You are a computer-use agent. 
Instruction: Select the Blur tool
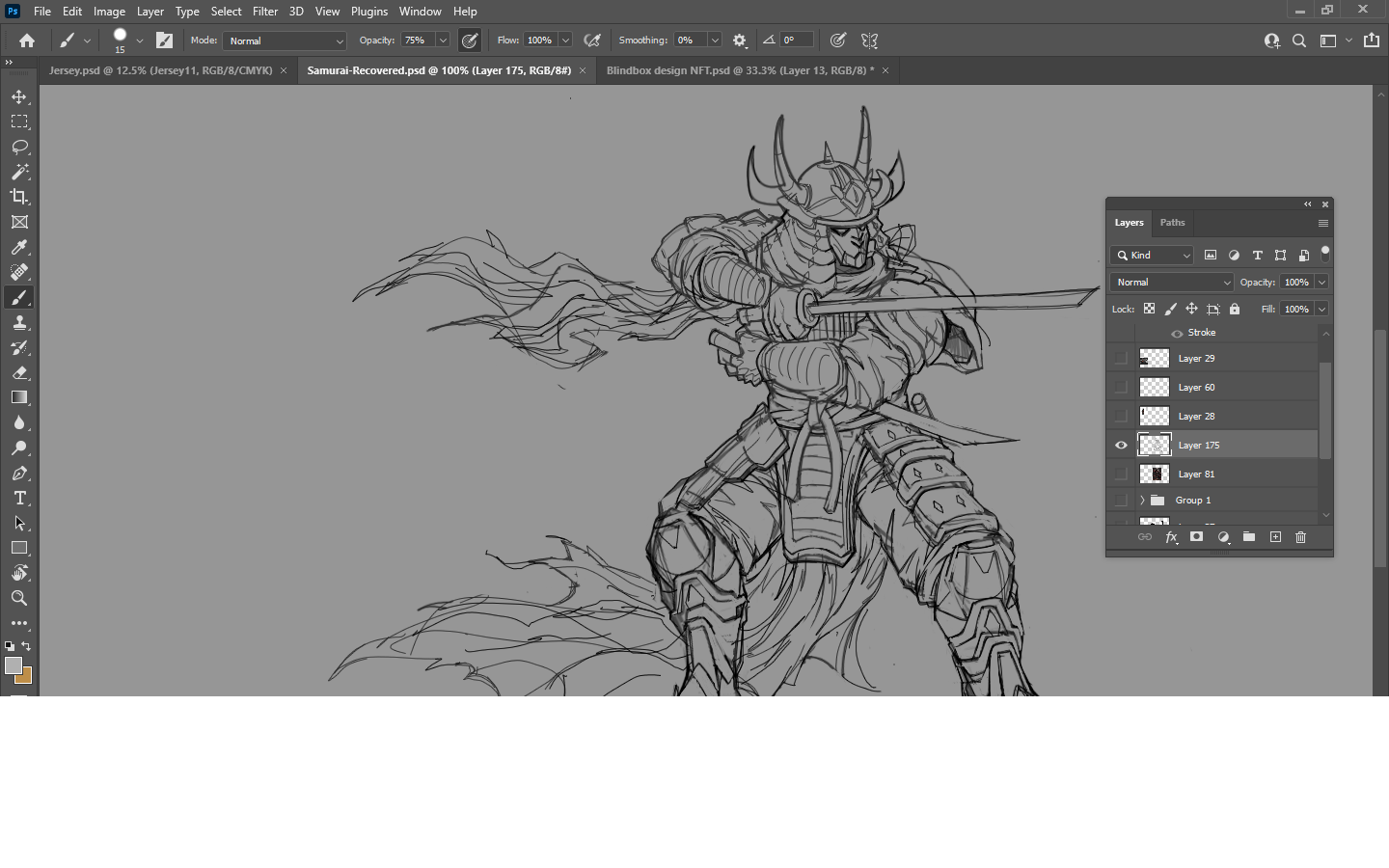[19, 422]
